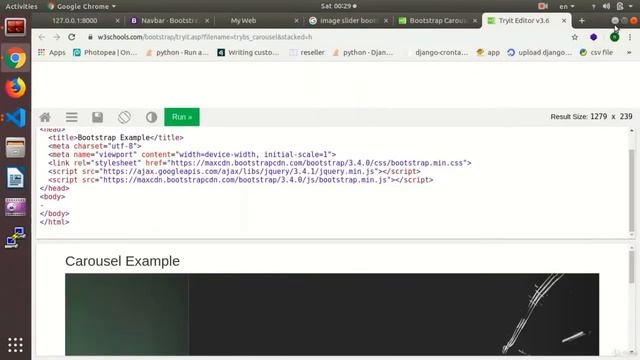Open the system menu arrow at top right

coord(631,6)
